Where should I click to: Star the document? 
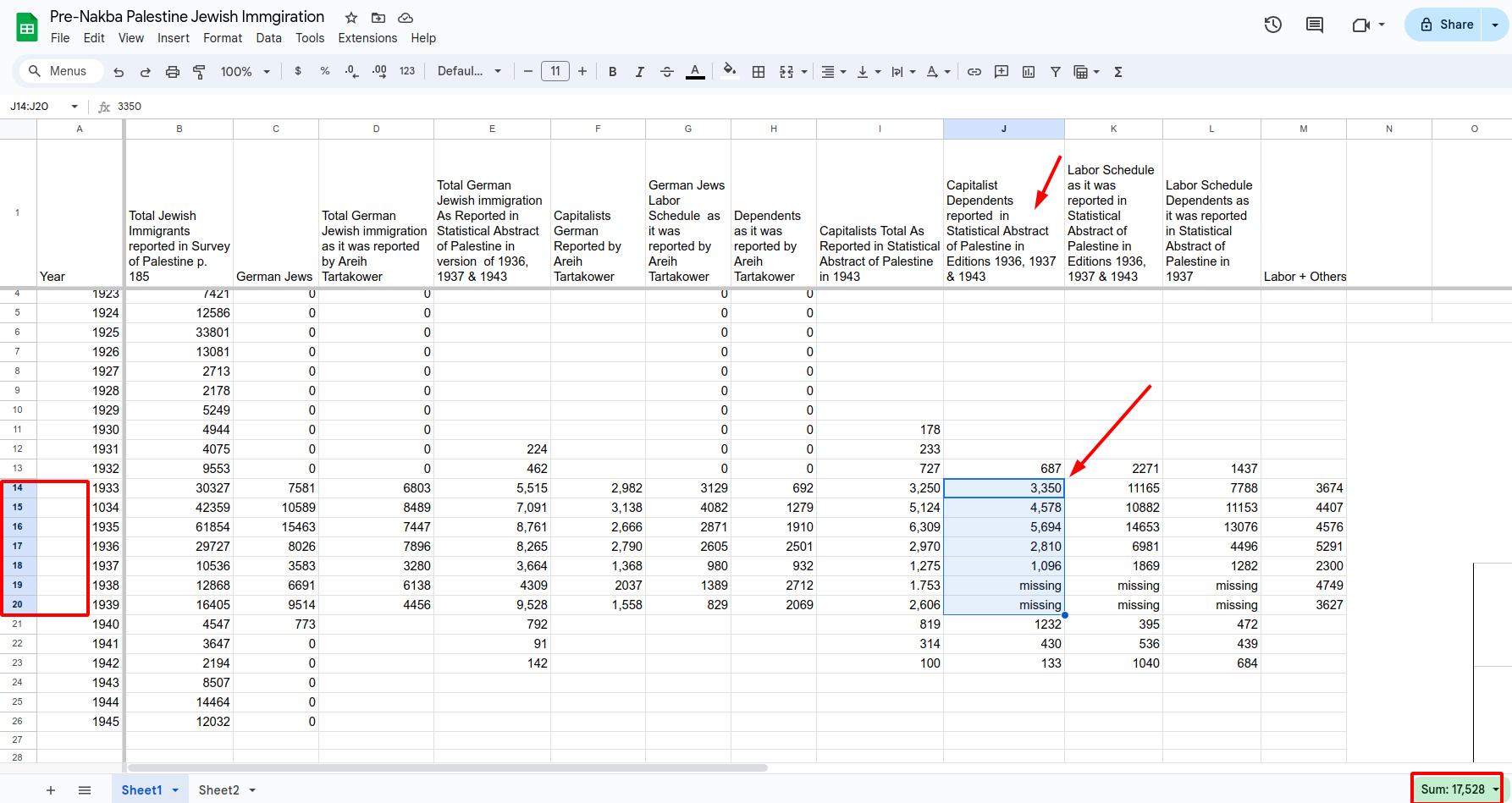pyautogui.click(x=351, y=18)
